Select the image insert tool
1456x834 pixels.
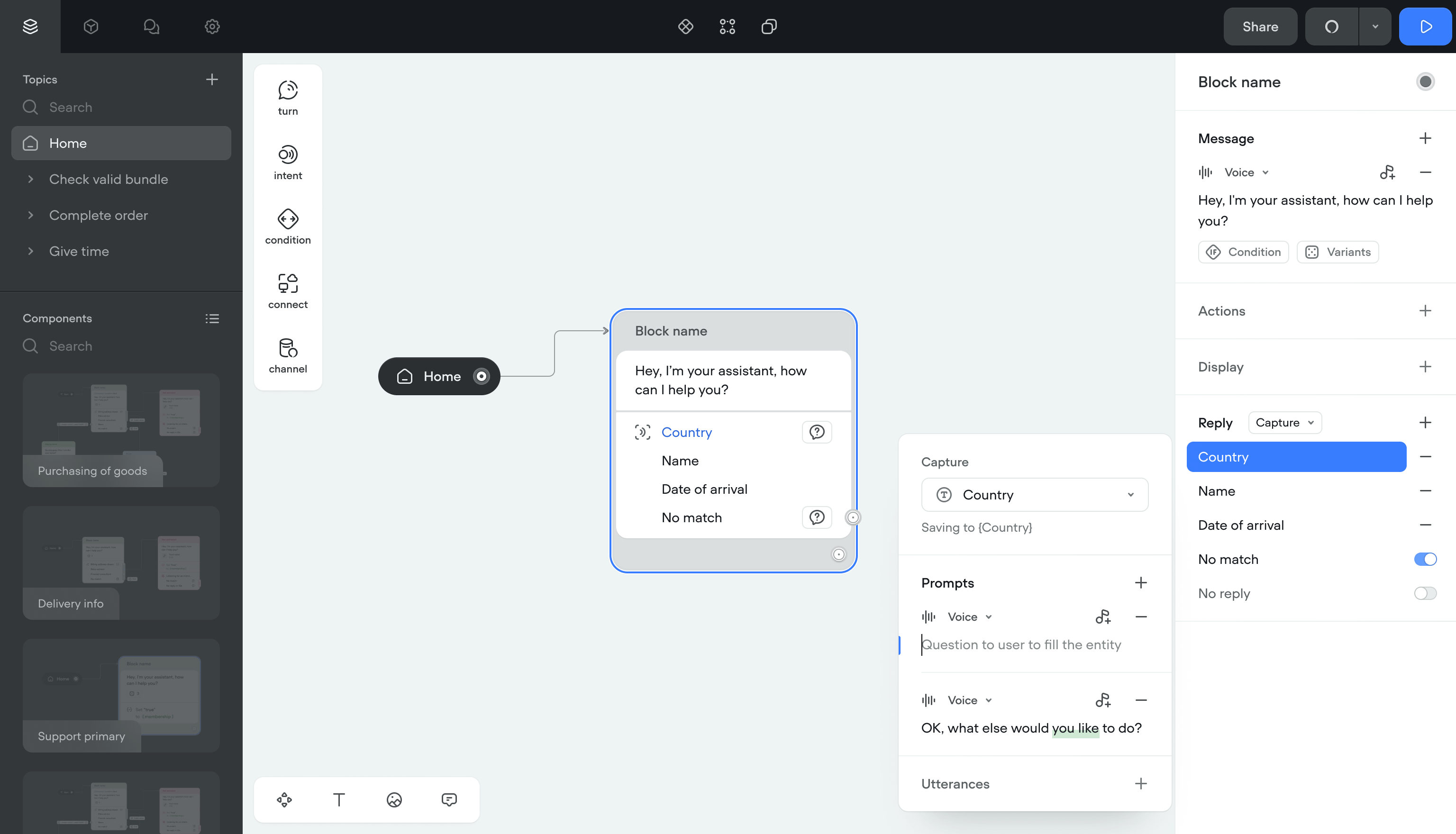394,799
